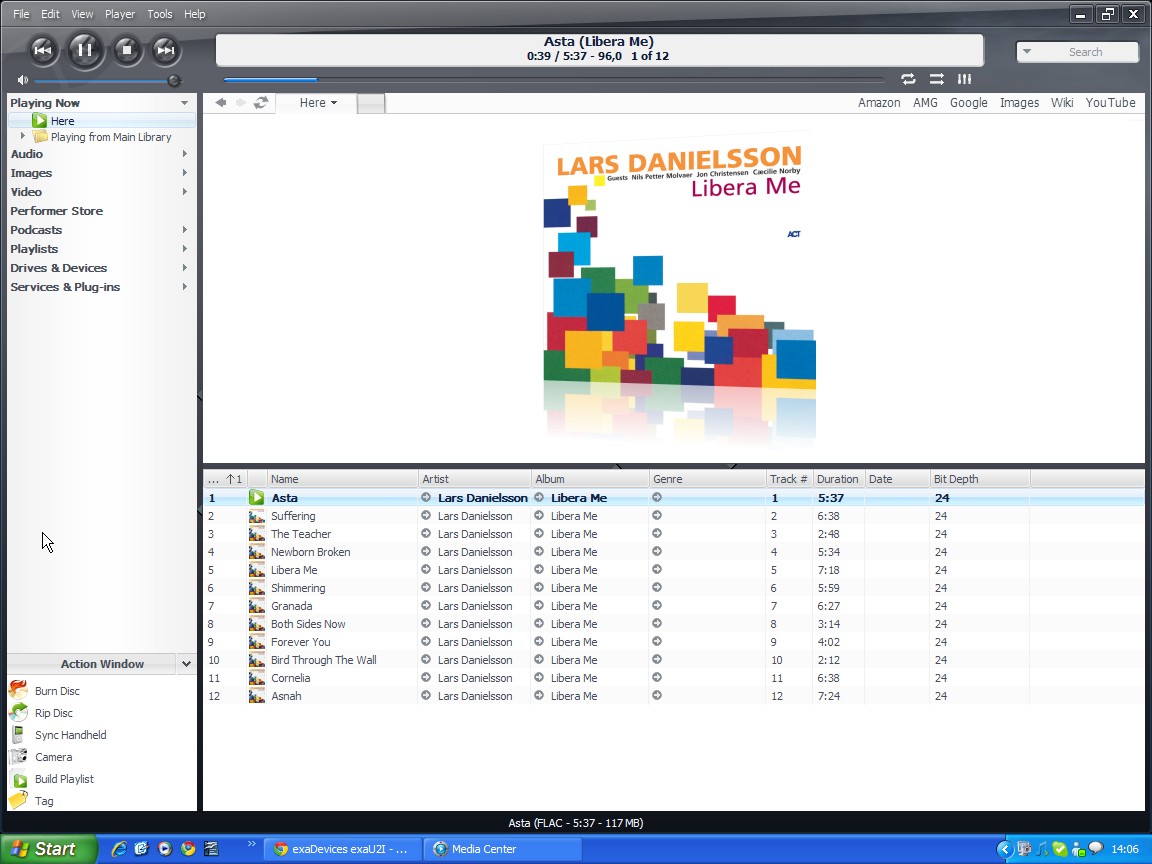Click the Camera icon in Action Window
The width and height of the screenshot is (1152, 864).
[x=18, y=757]
